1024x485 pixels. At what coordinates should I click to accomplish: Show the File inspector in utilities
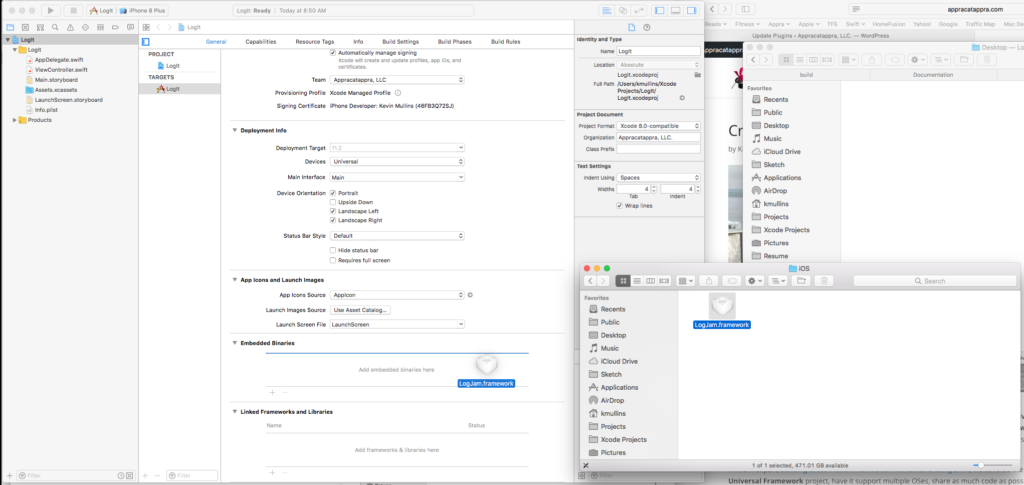[632, 27]
